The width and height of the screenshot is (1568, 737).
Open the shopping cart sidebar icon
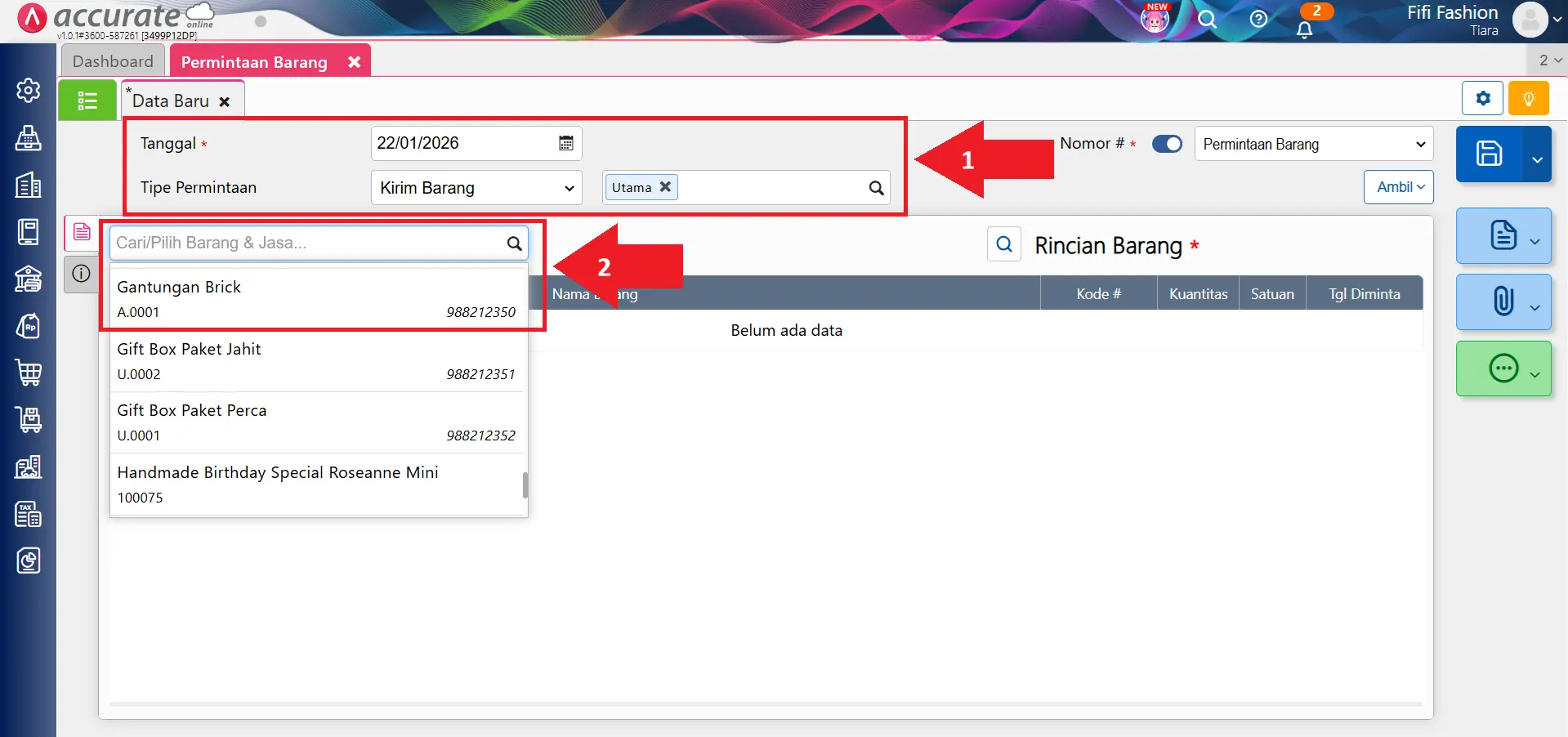pos(29,373)
